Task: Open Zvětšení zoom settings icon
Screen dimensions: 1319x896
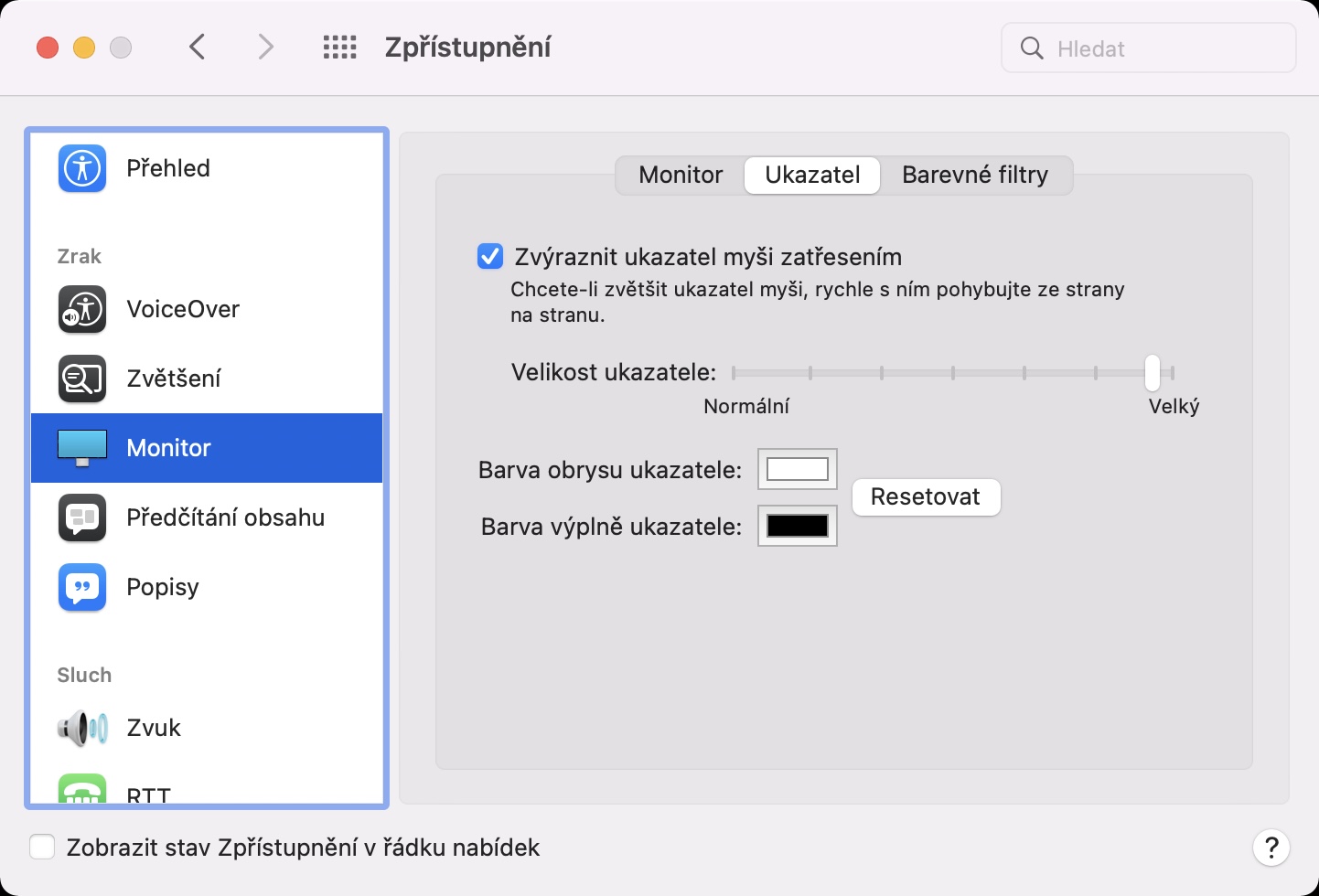Action: coord(82,379)
